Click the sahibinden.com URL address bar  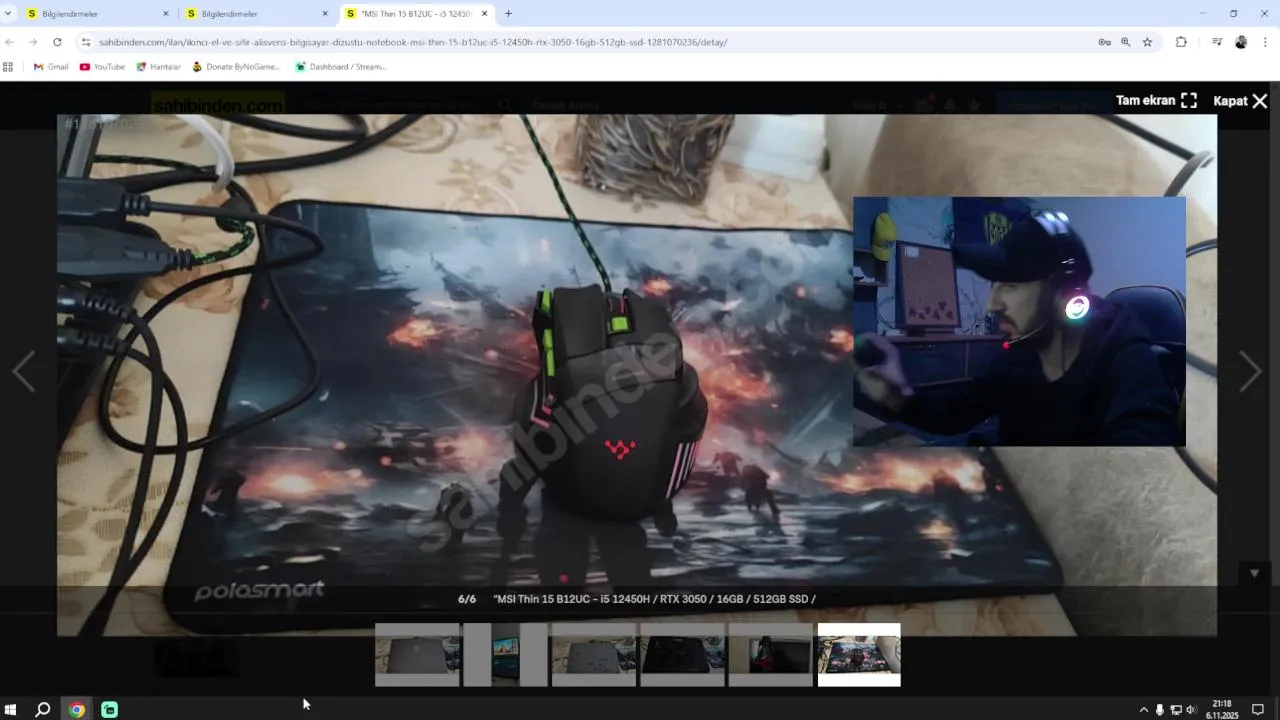click(x=590, y=42)
